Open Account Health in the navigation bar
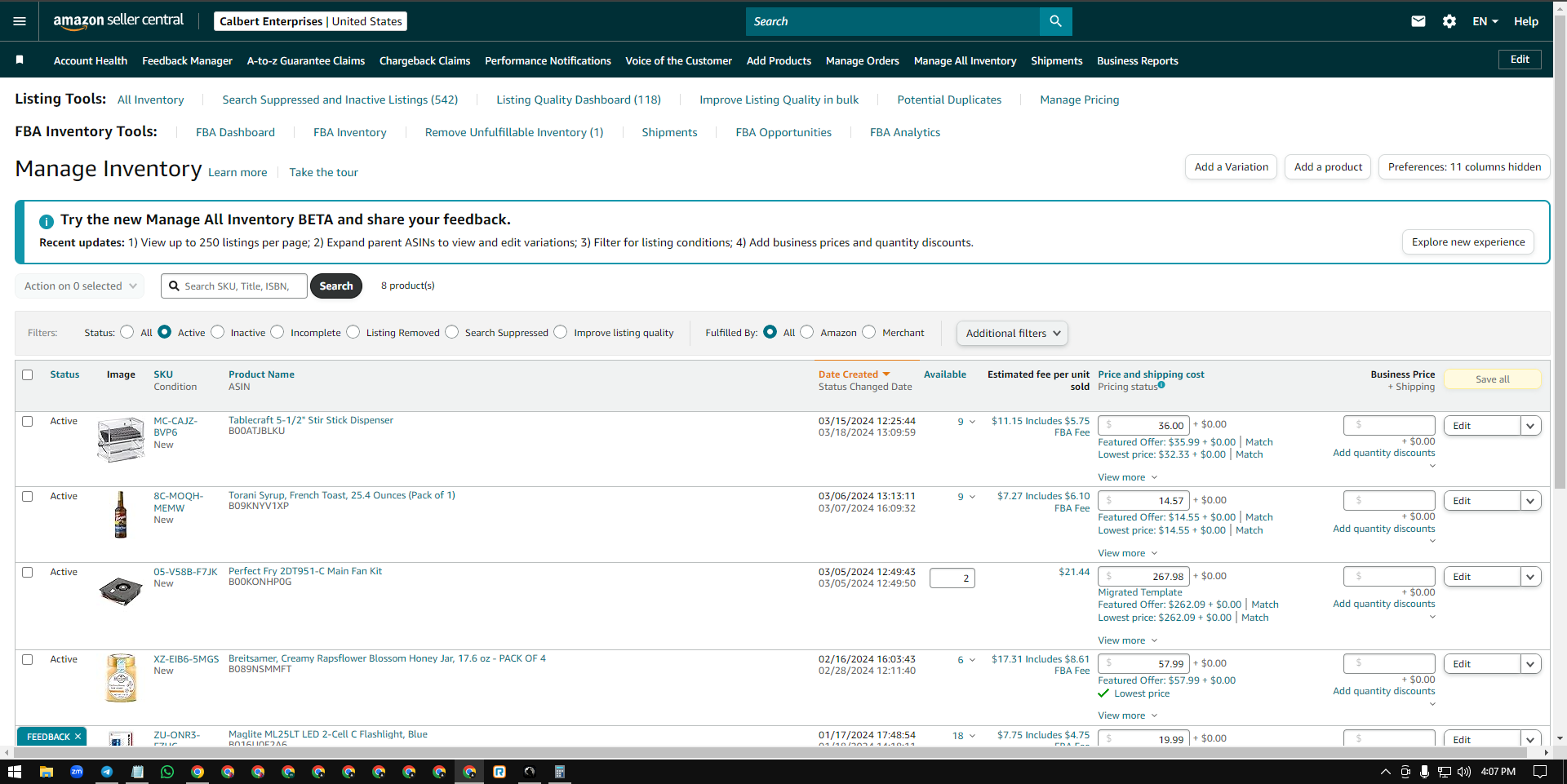Image resolution: width=1567 pixels, height=784 pixels. click(x=91, y=60)
